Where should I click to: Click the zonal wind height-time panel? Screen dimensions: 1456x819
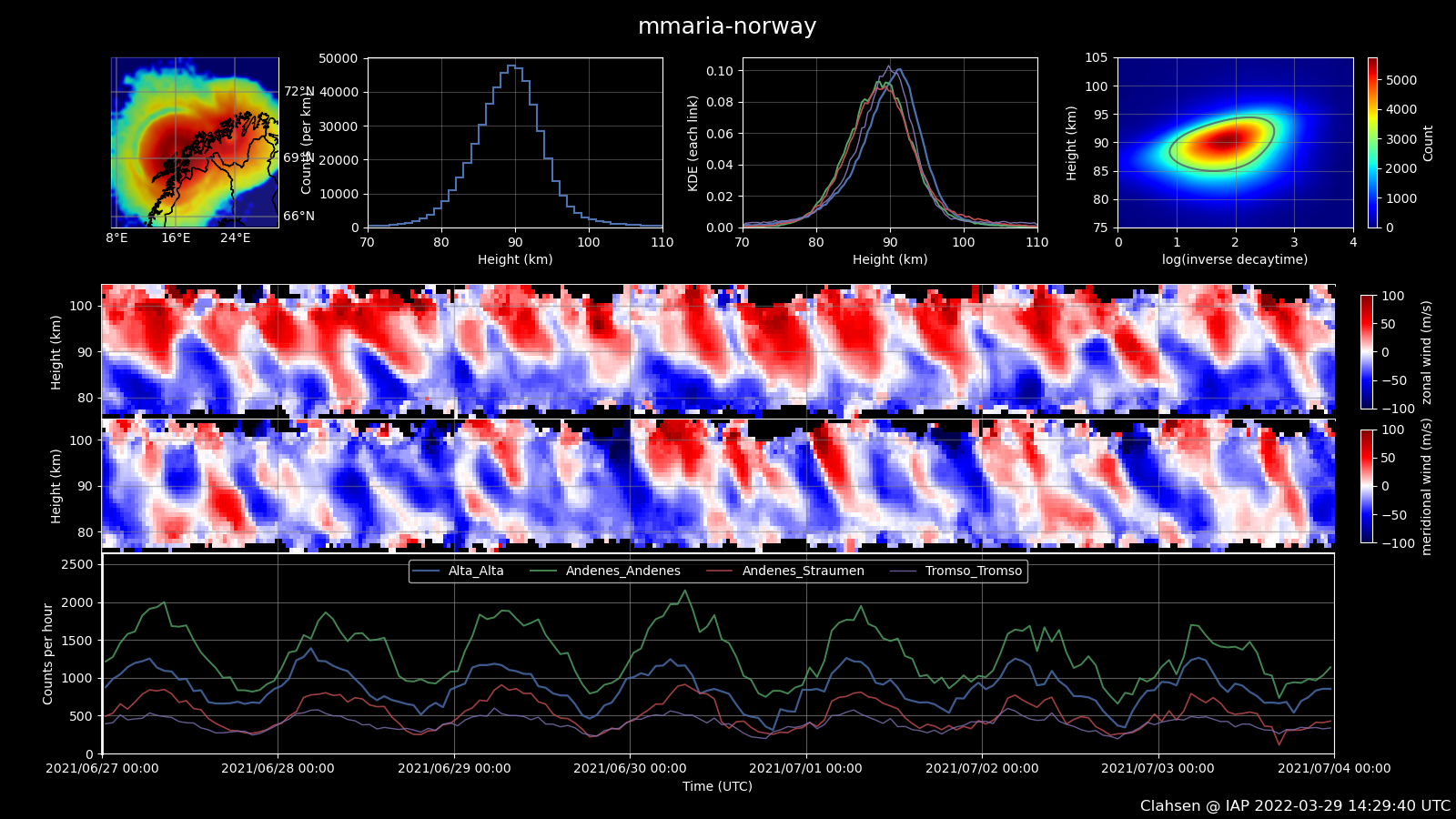(718, 350)
